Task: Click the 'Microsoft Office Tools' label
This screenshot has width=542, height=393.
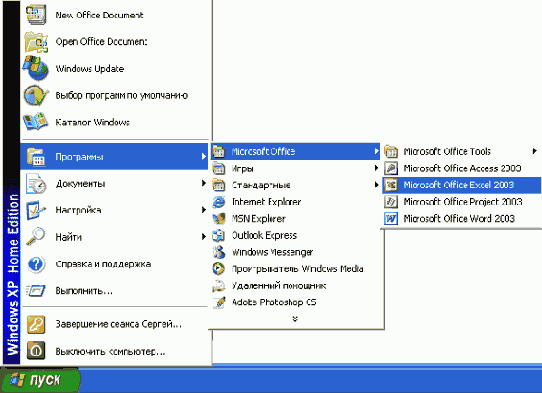Action: click(x=447, y=151)
